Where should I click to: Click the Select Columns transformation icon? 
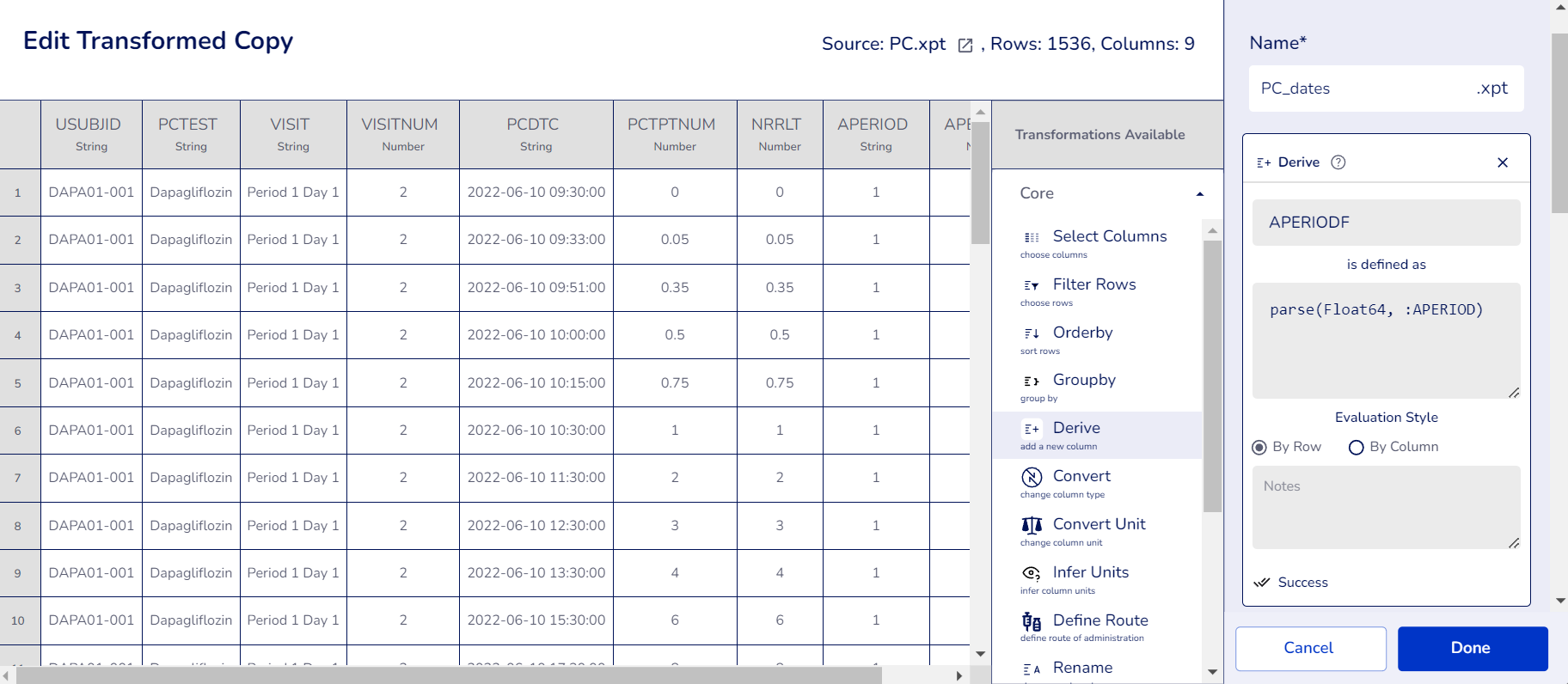(x=1032, y=237)
